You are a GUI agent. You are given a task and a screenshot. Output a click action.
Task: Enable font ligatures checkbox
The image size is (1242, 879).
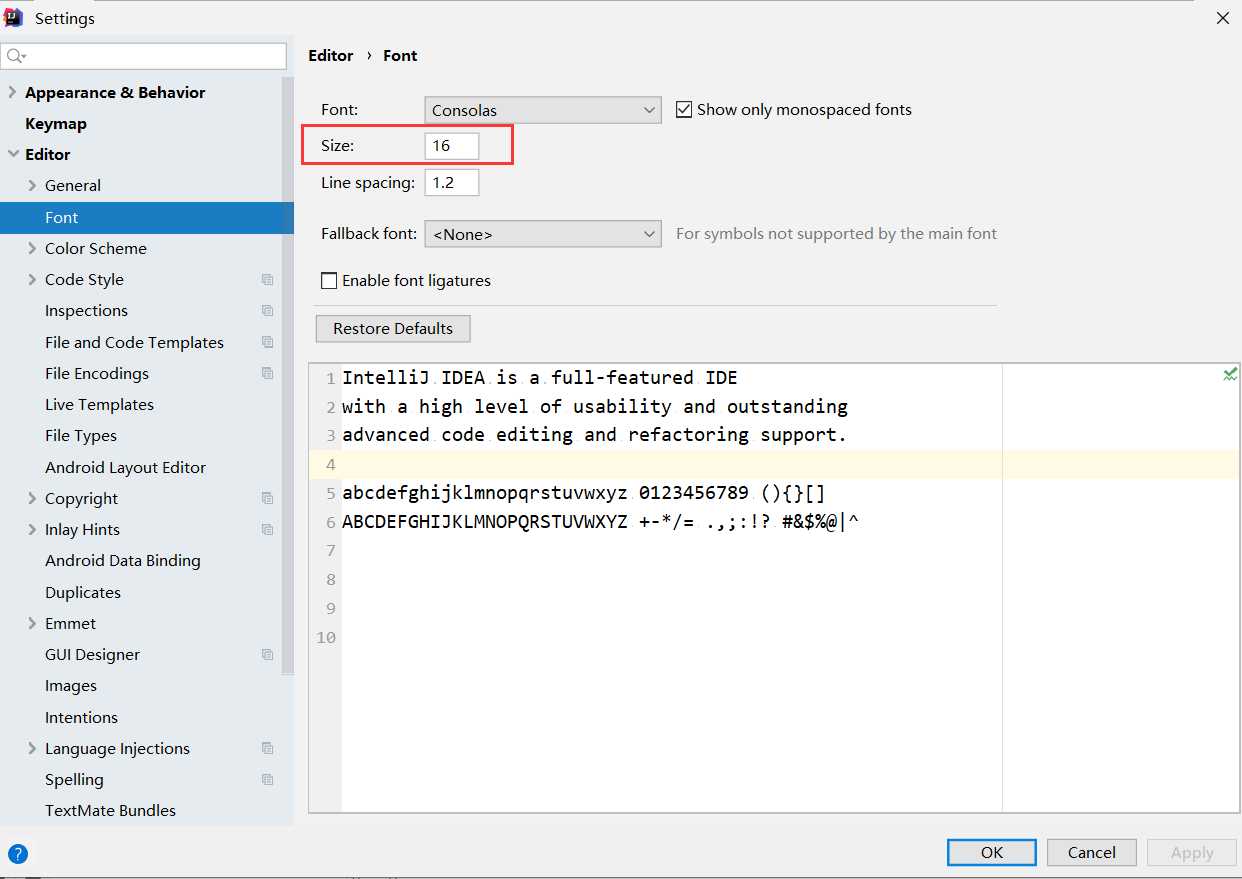(329, 281)
